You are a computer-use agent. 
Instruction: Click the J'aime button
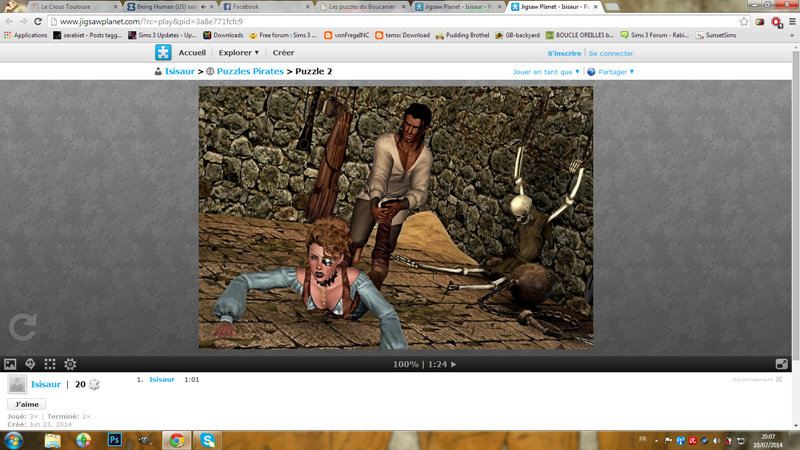tap(27, 404)
